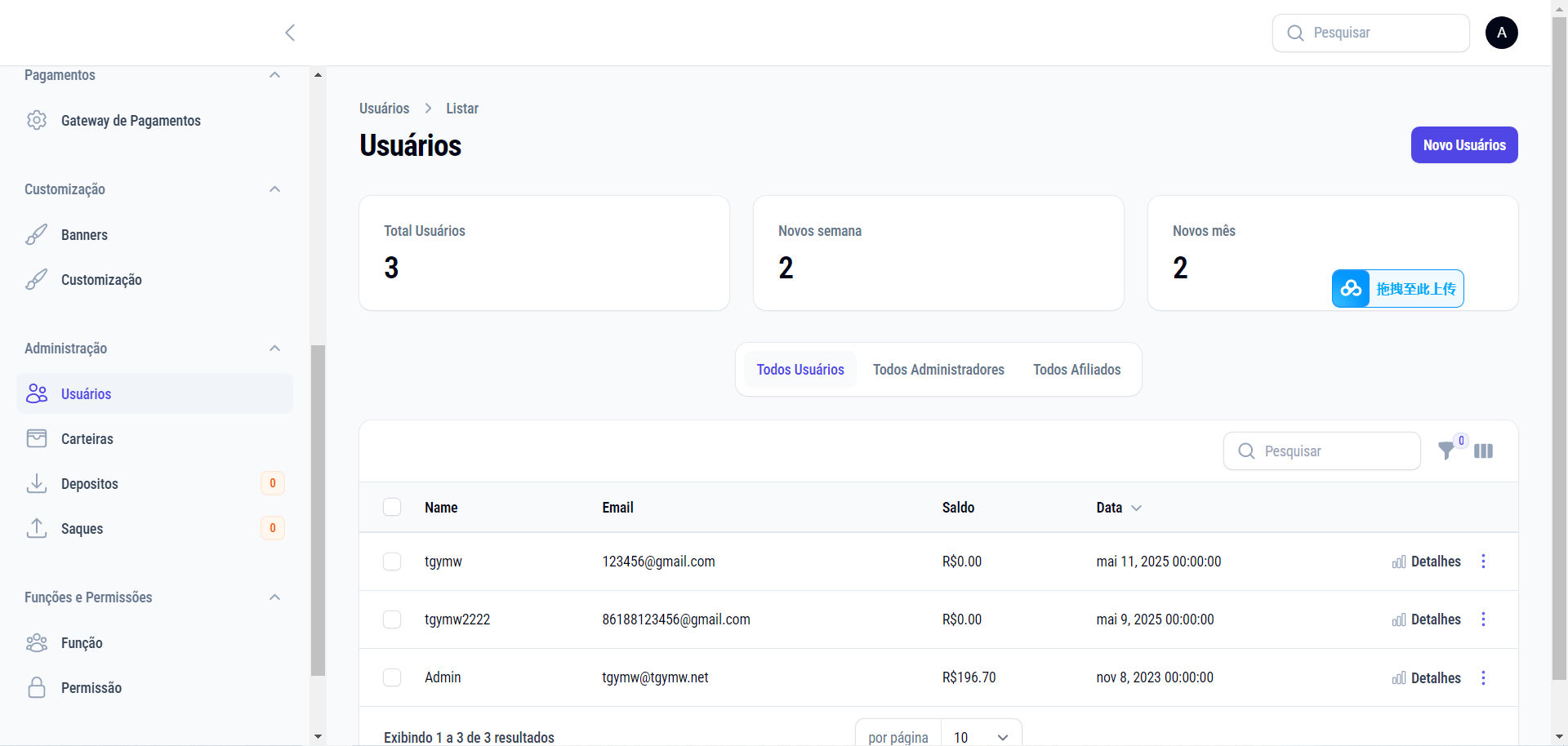The height and width of the screenshot is (746, 1568).
Task: Open three-dot actions menu for tgymw row
Action: pyautogui.click(x=1483, y=562)
